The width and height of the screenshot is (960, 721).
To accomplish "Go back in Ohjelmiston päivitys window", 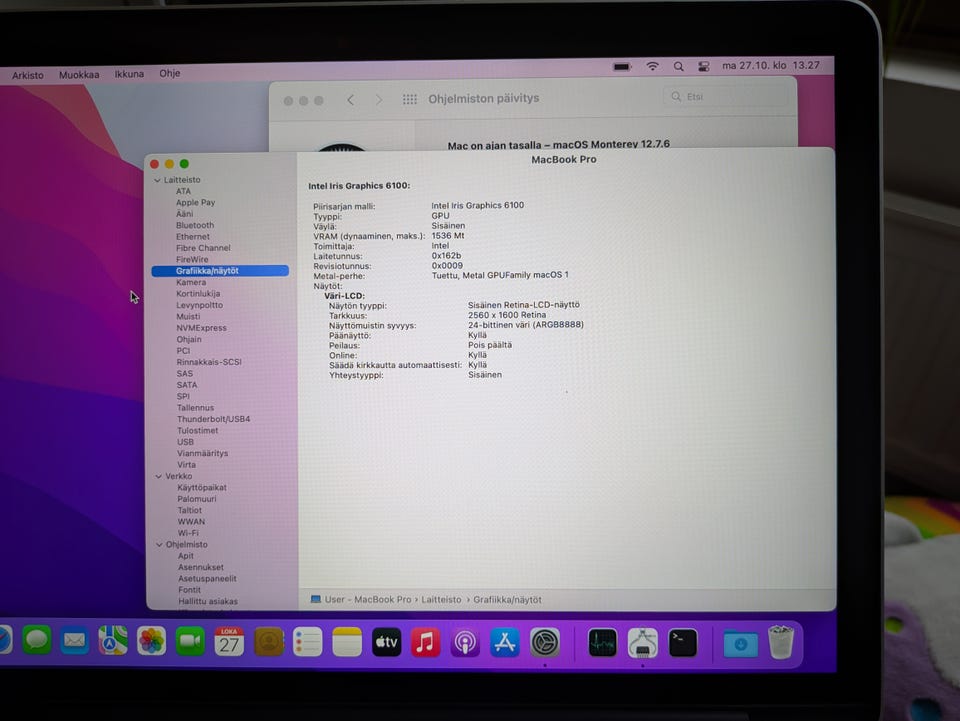I will 350,100.
